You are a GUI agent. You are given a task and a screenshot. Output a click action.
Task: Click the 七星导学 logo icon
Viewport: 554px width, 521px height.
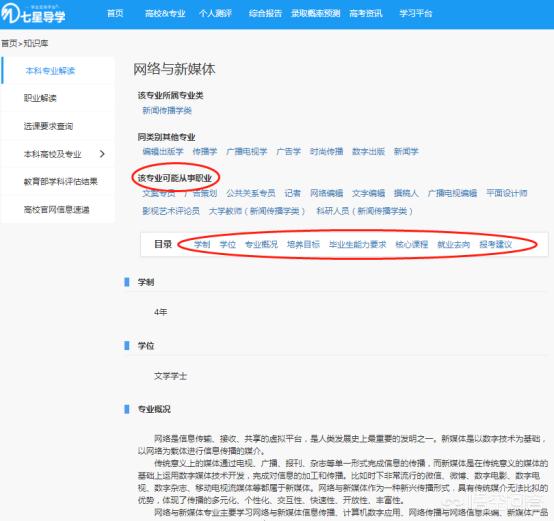click(10, 13)
